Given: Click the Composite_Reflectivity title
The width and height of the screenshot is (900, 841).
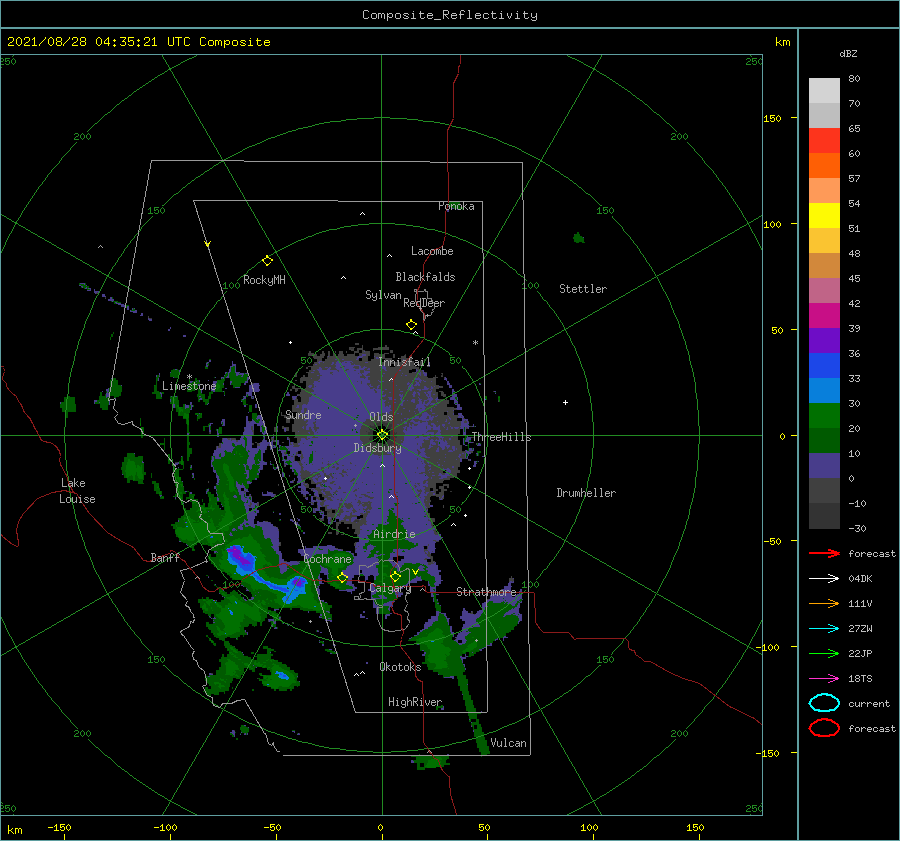Looking at the screenshot, I should point(450,15).
